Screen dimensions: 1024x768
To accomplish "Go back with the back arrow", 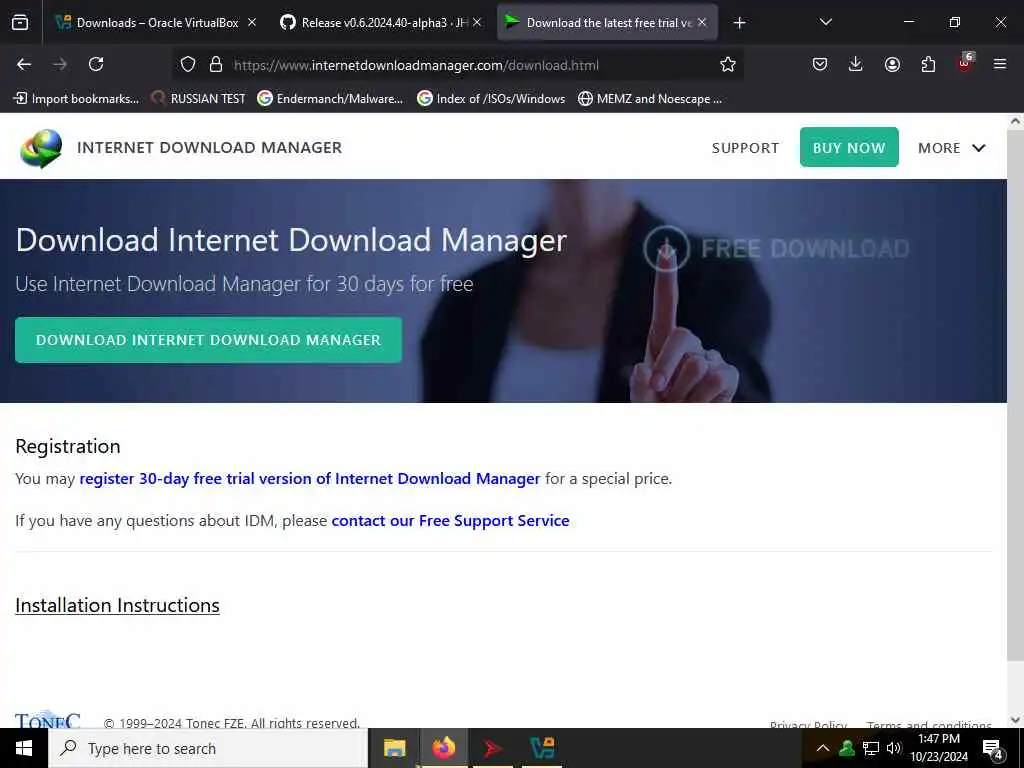I will [x=24, y=64].
